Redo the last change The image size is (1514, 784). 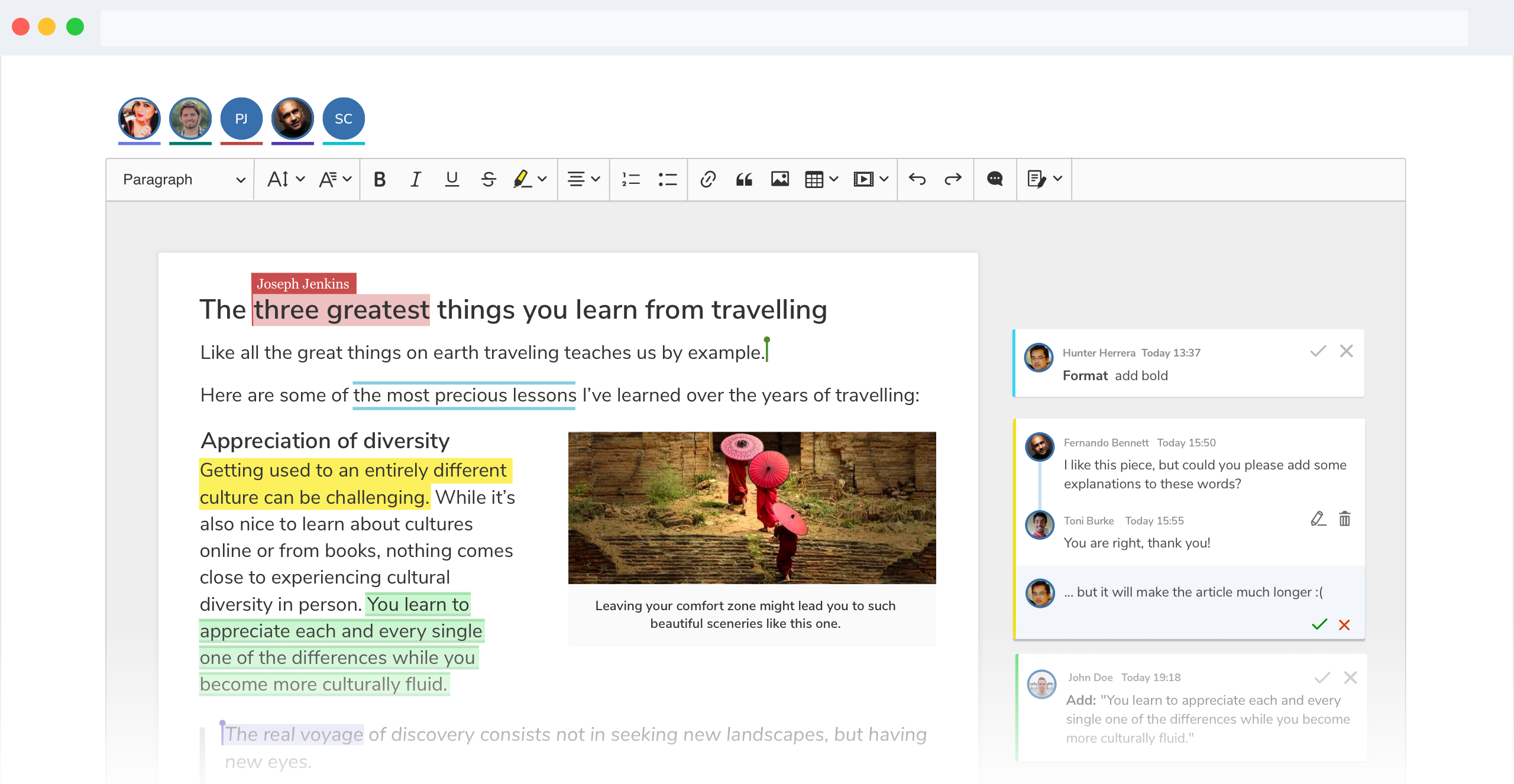[x=953, y=179]
